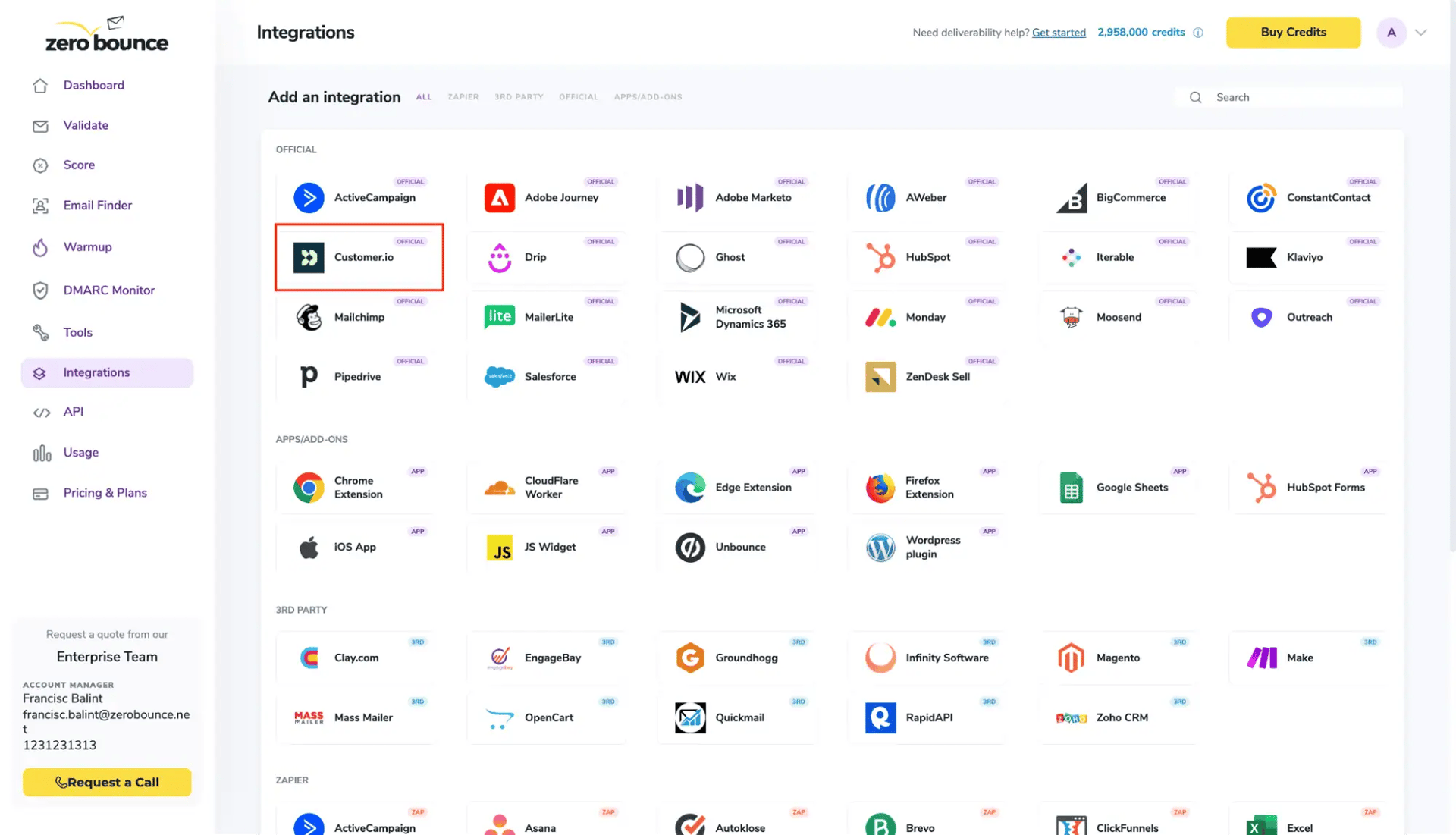Click the Buy Credits button

[1293, 32]
